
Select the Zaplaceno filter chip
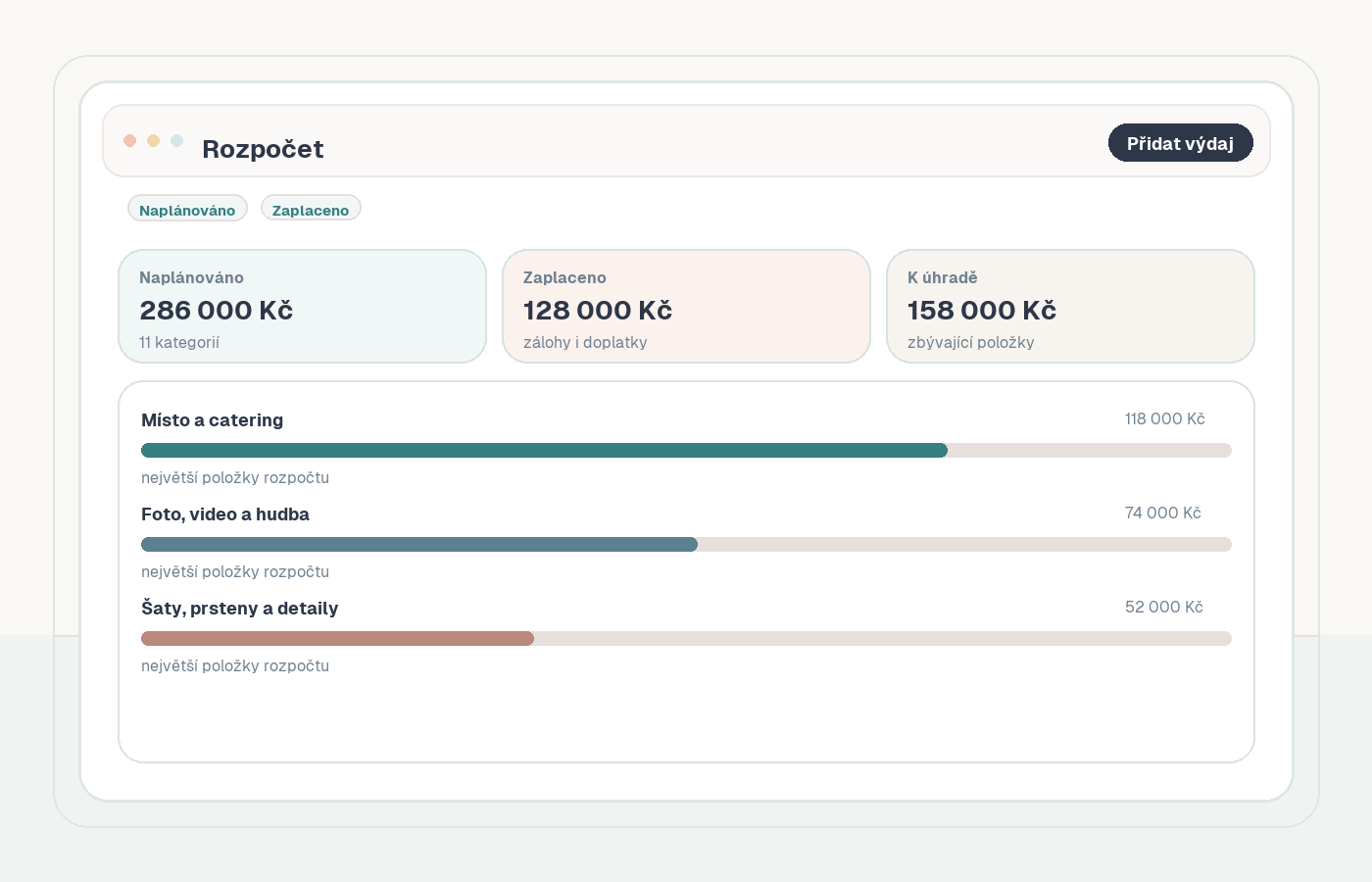click(x=311, y=209)
